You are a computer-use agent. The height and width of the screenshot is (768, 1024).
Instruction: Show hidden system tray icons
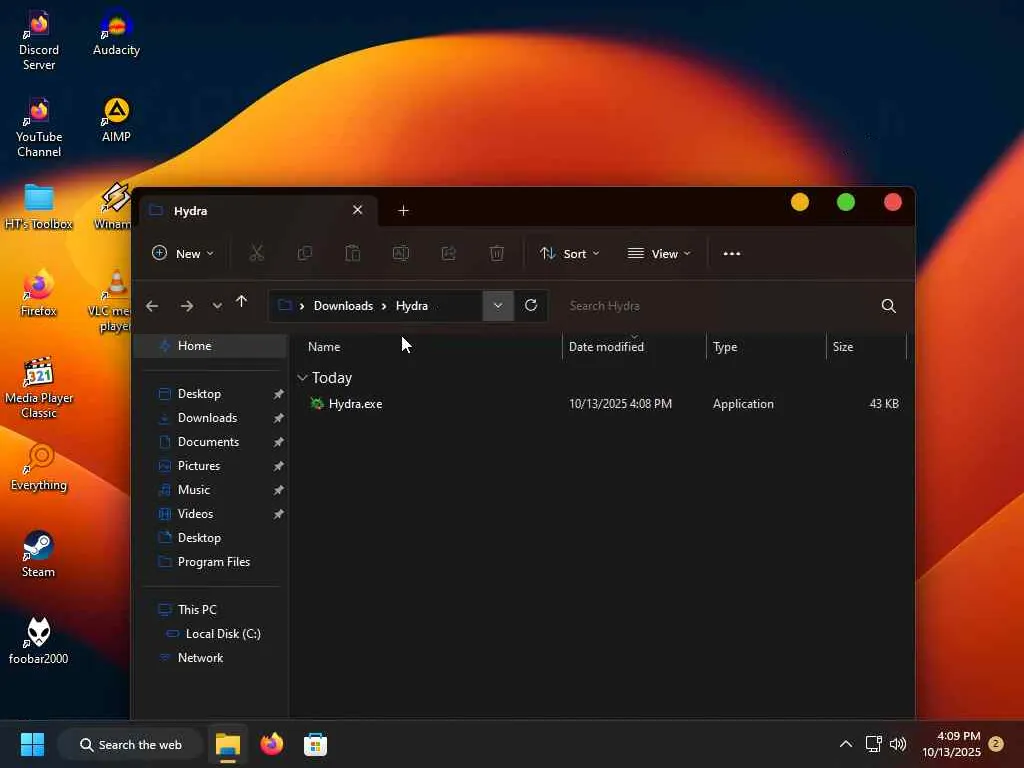846,744
